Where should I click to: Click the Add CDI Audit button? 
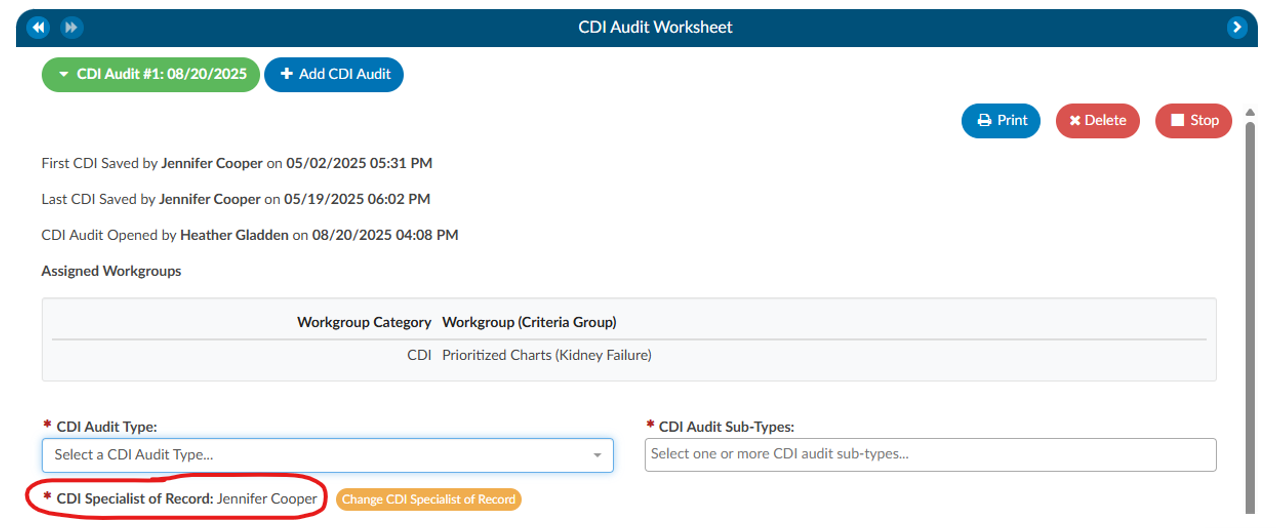coord(334,74)
